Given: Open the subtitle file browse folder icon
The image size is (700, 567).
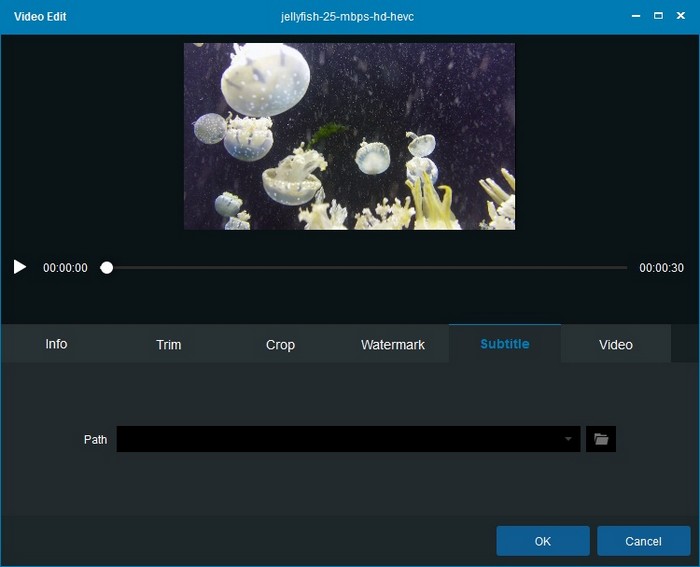Looking at the screenshot, I should [x=601, y=439].
